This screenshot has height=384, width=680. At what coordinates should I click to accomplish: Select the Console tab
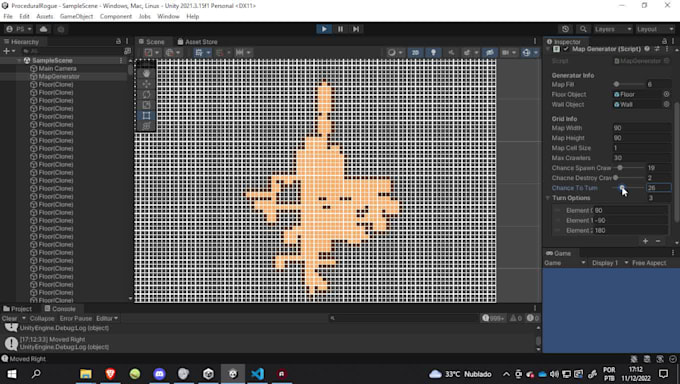tap(60, 309)
